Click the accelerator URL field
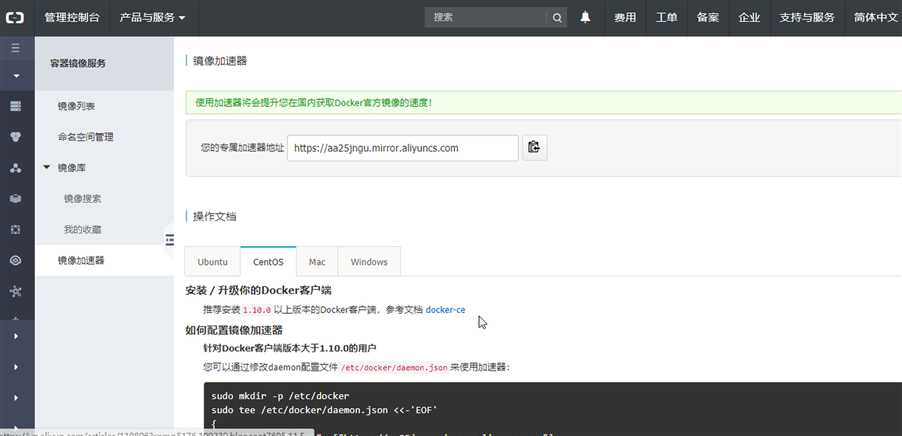This screenshot has width=902, height=436. [x=403, y=148]
